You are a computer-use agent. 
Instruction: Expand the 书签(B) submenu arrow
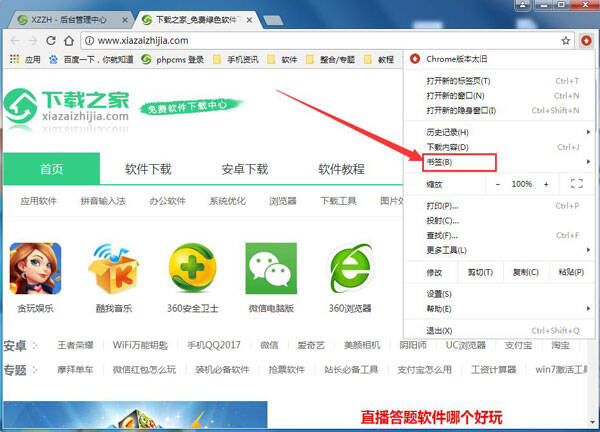pyautogui.click(x=588, y=162)
